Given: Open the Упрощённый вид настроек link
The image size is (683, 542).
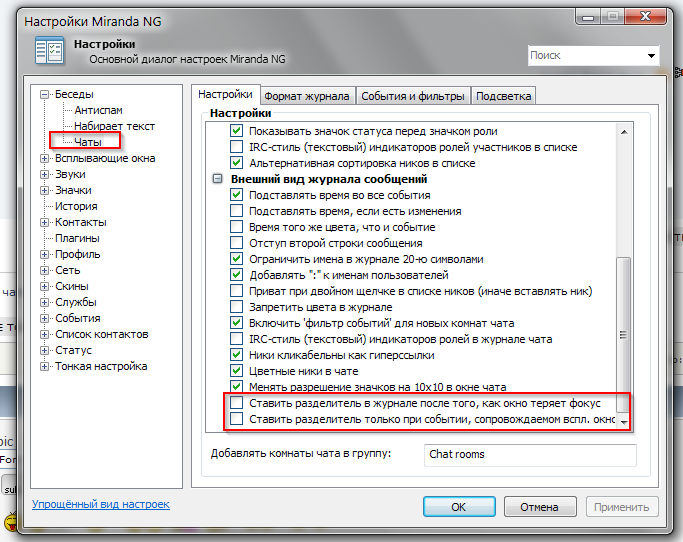Looking at the screenshot, I should (101, 505).
